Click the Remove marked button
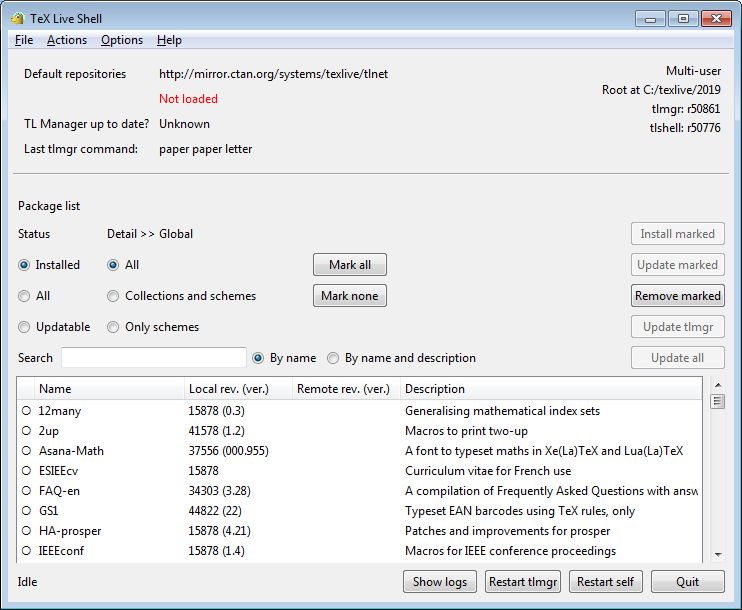The image size is (742, 610). click(x=678, y=296)
